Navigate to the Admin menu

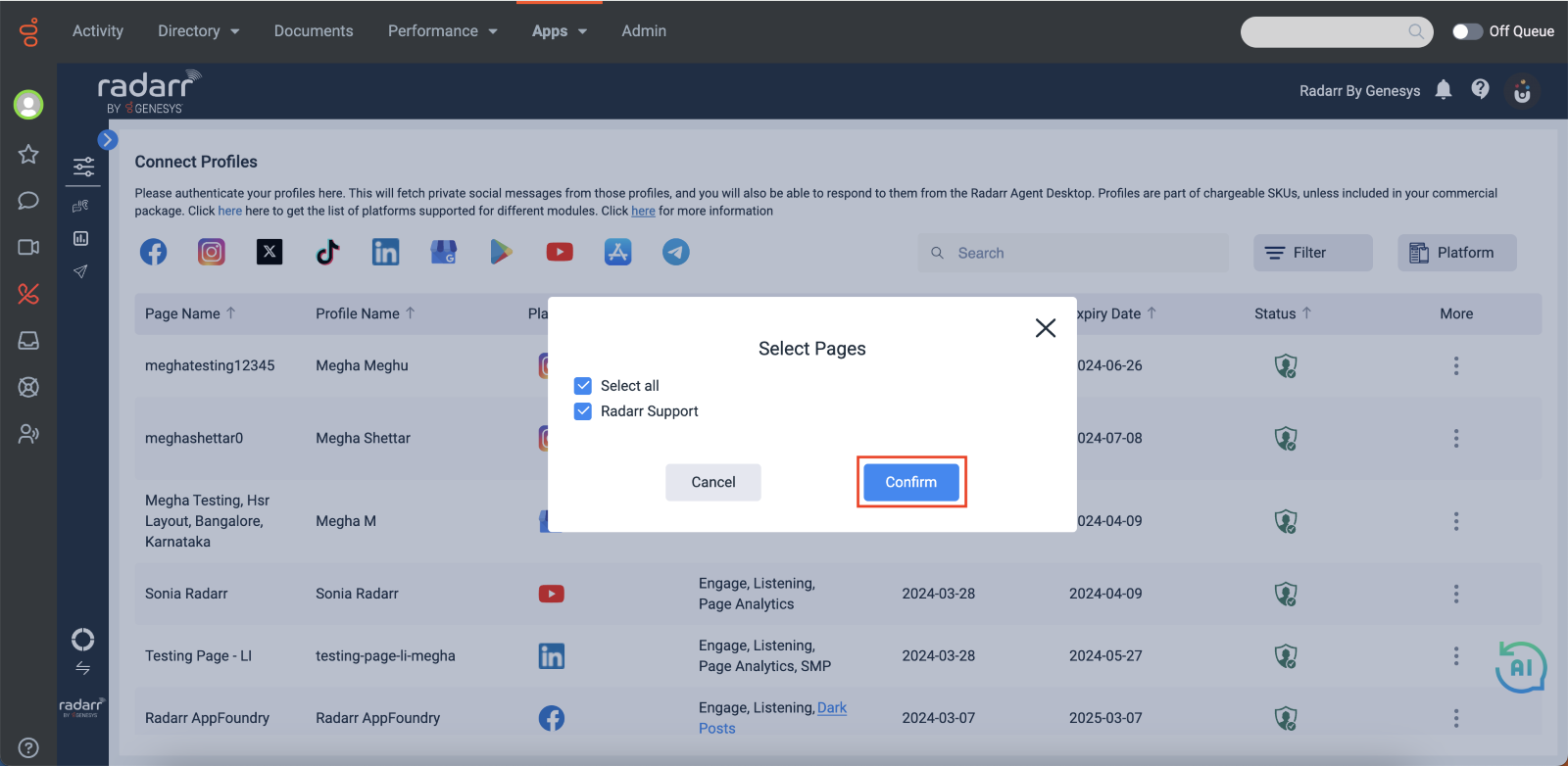[x=644, y=31]
